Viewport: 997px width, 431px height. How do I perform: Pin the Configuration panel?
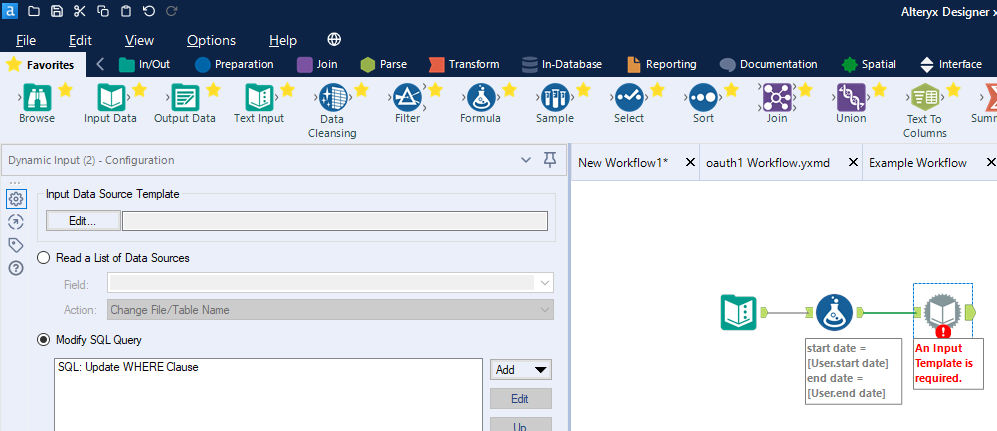(550, 160)
